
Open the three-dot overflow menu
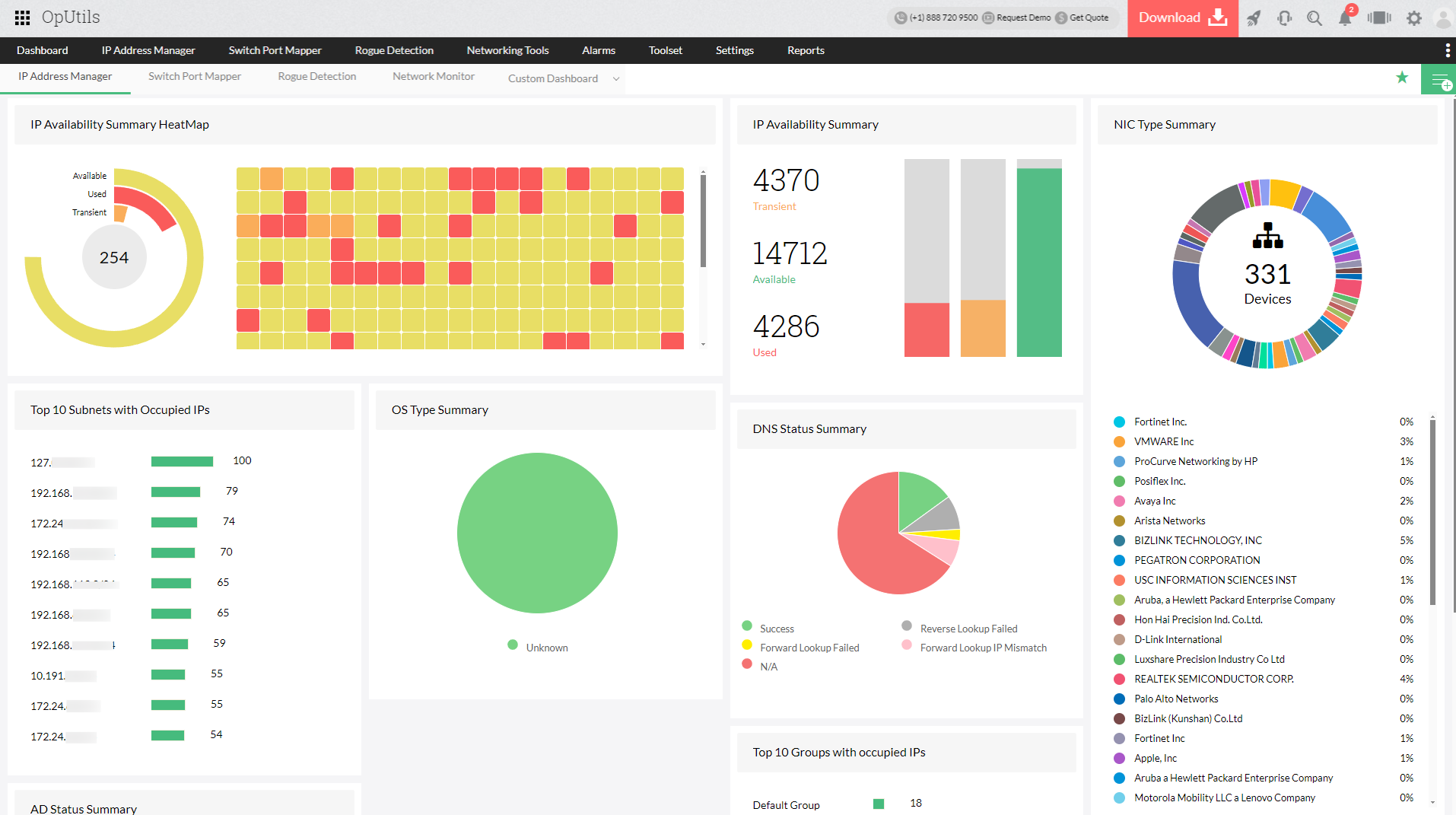[x=1447, y=50]
